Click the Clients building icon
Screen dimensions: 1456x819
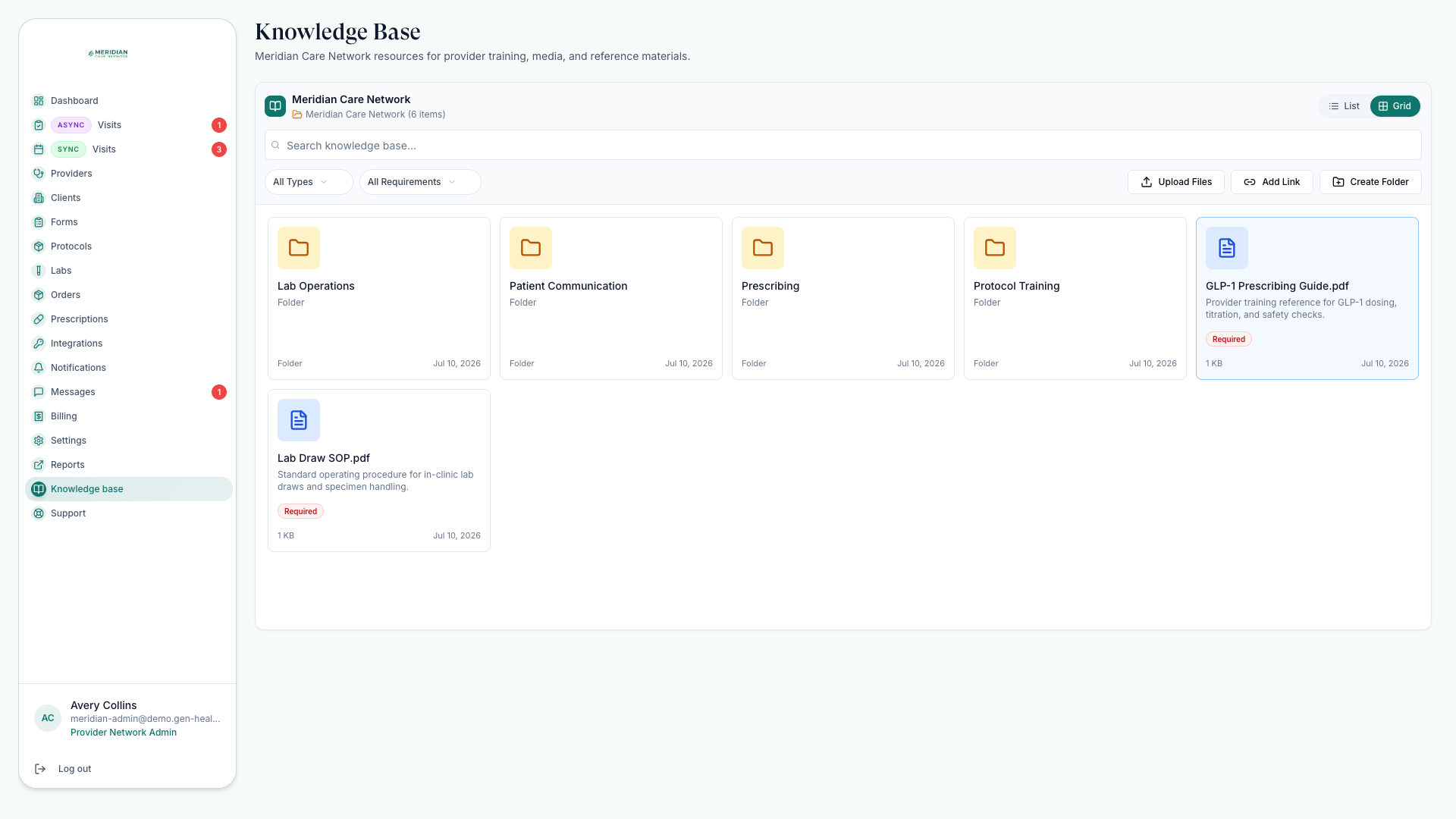click(x=39, y=198)
